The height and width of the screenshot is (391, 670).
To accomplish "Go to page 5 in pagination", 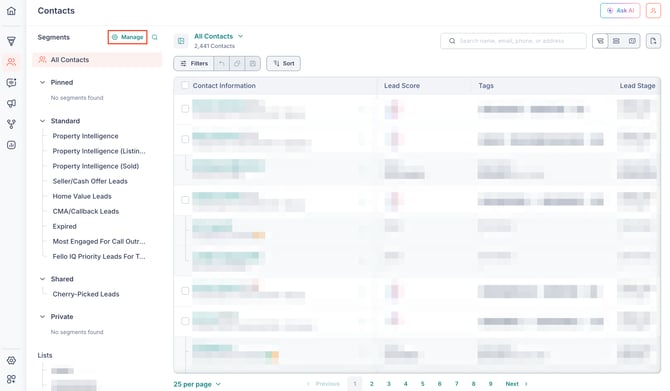I will pyautogui.click(x=423, y=384).
